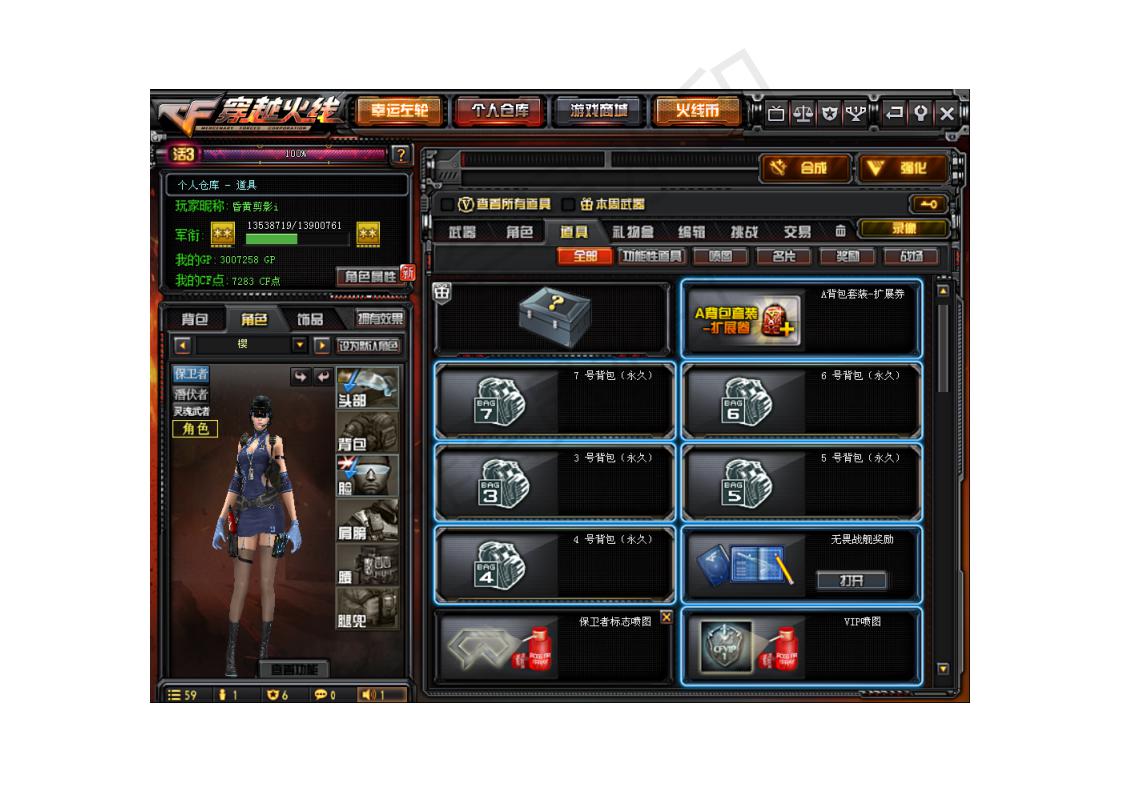Click the balance scales icon
This screenshot has height=793, width=1122.
point(803,112)
